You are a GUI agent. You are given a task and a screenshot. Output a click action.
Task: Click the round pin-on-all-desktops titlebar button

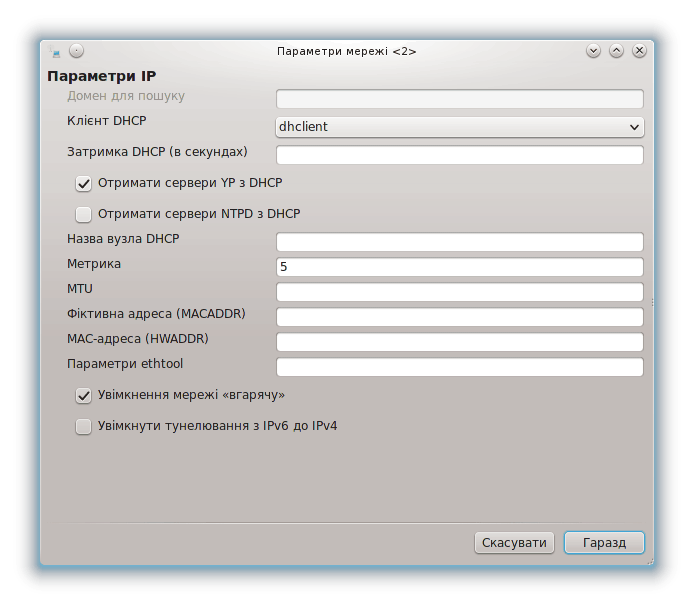pos(77,51)
